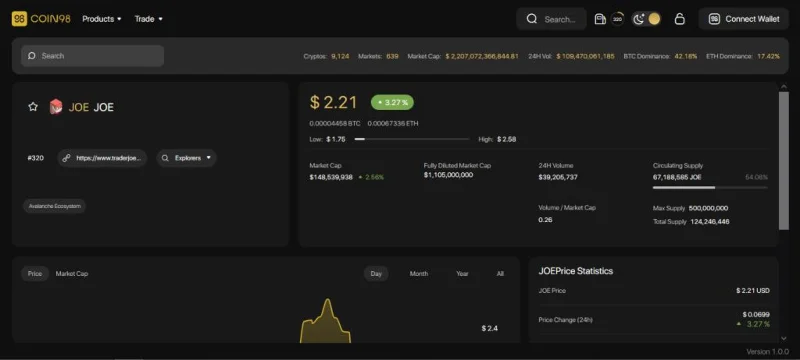The height and width of the screenshot is (360, 800).
Task: Click the JOE token logo
Action: (56, 107)
